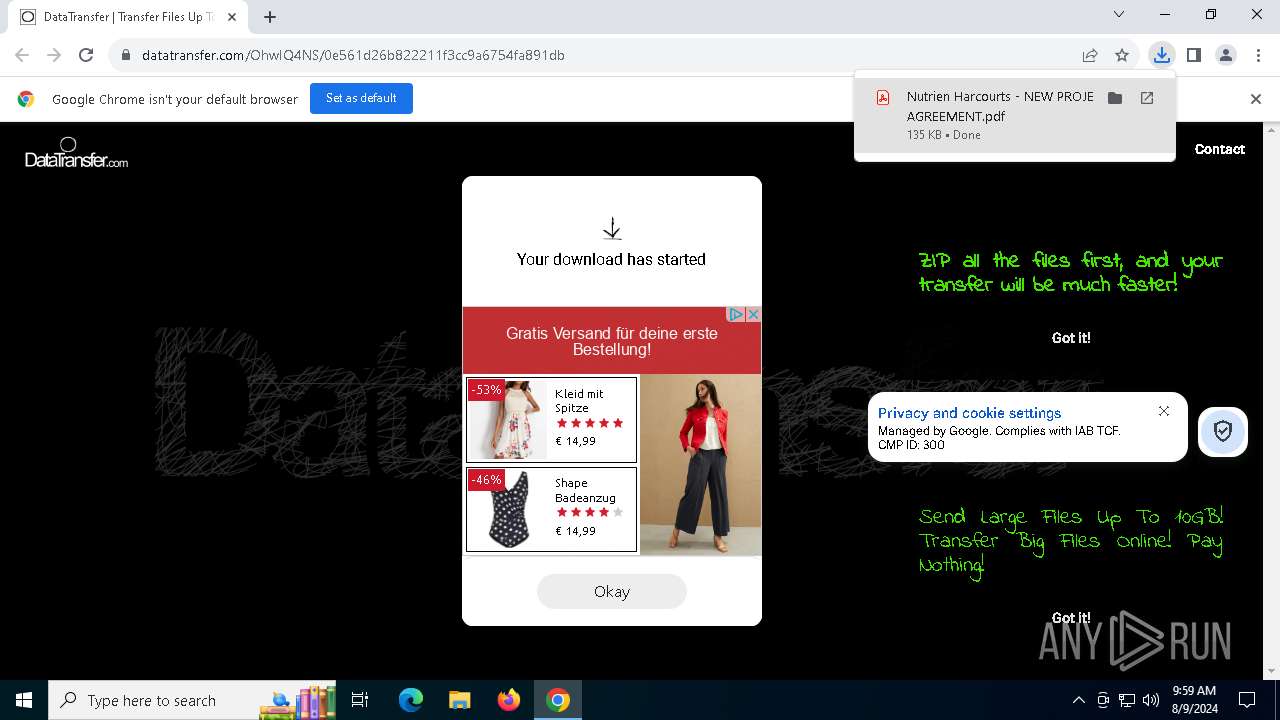Click the Set as default button

pos(361,98)
